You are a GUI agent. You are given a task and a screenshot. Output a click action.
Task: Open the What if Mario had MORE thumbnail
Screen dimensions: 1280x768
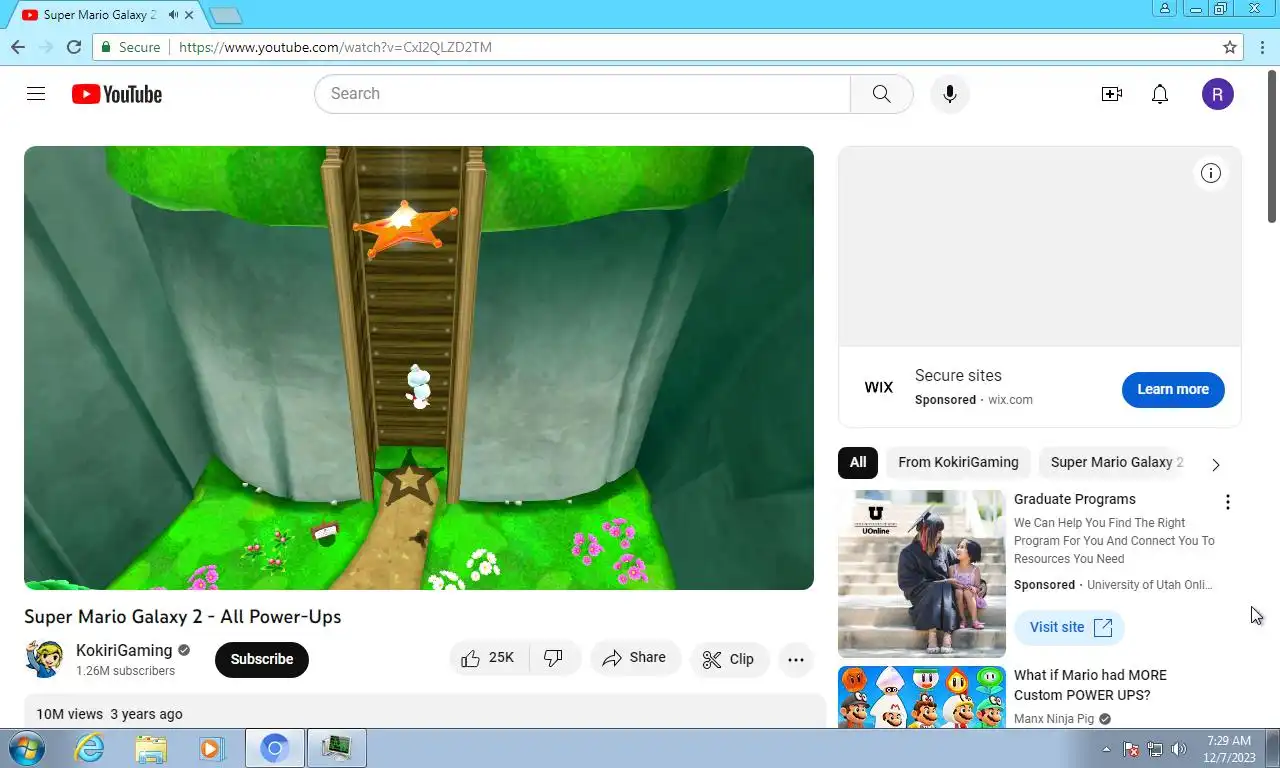coord(922,697)
